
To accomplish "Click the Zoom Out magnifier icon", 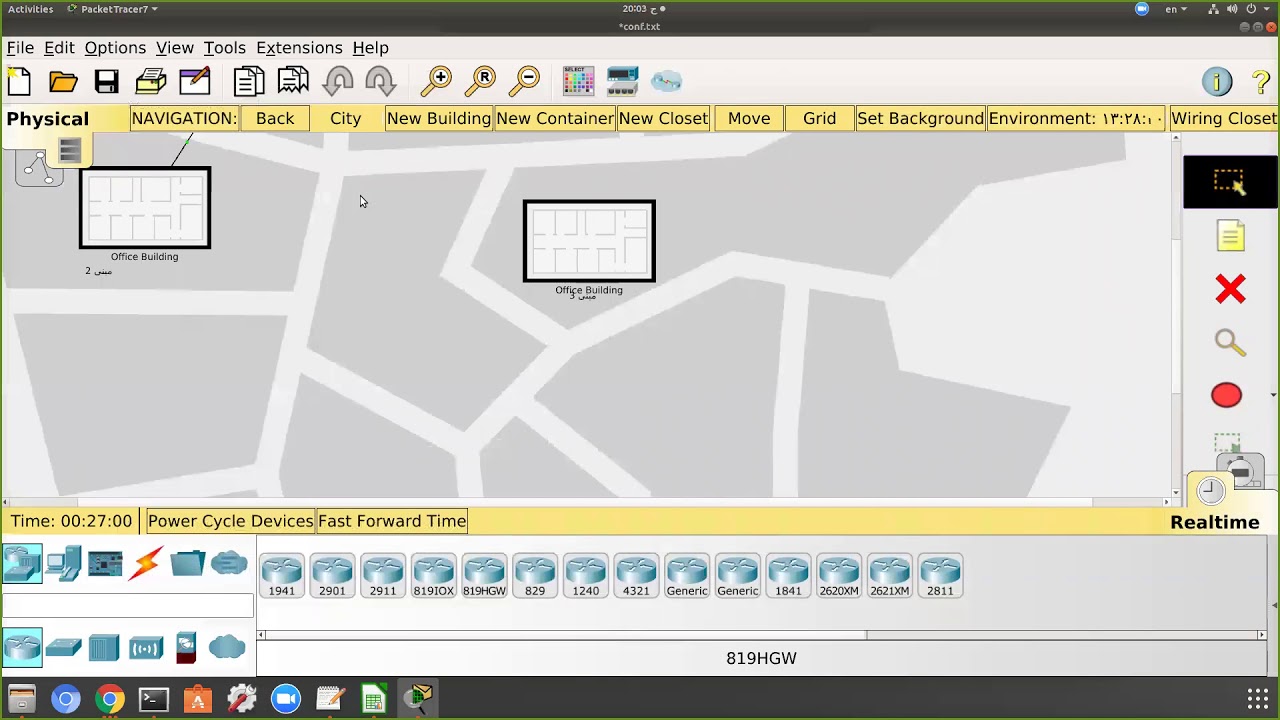I will [x=525, y=81].
